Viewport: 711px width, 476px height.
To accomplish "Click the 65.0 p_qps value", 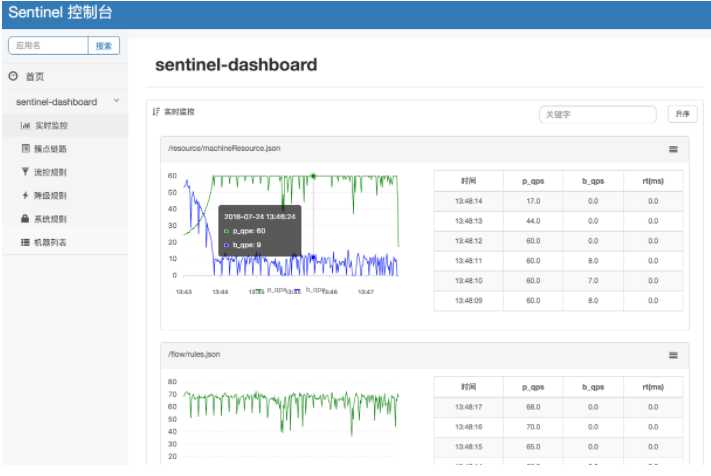I will (x=533, y=447).
